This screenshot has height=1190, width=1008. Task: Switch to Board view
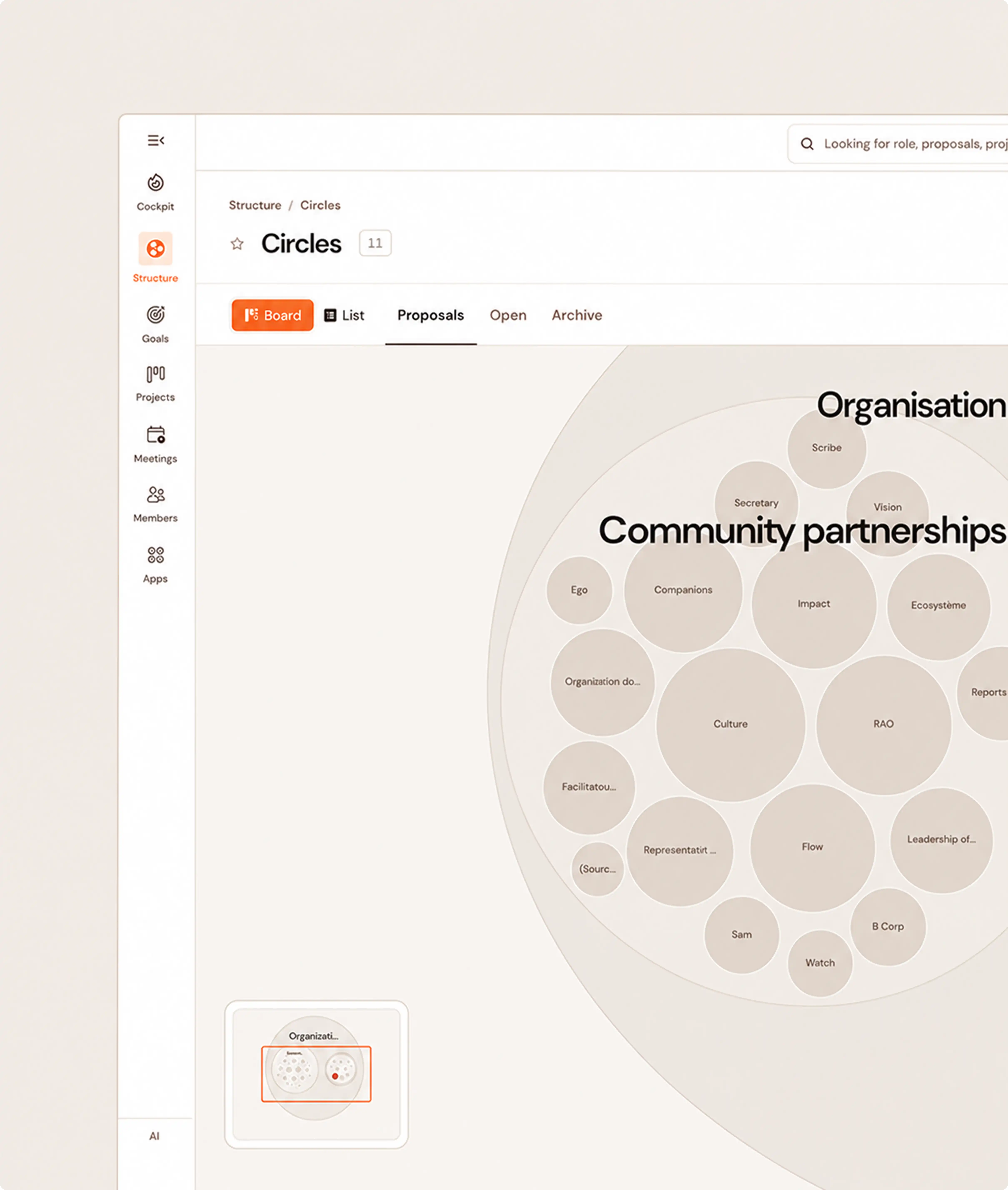tap(273, 315)
